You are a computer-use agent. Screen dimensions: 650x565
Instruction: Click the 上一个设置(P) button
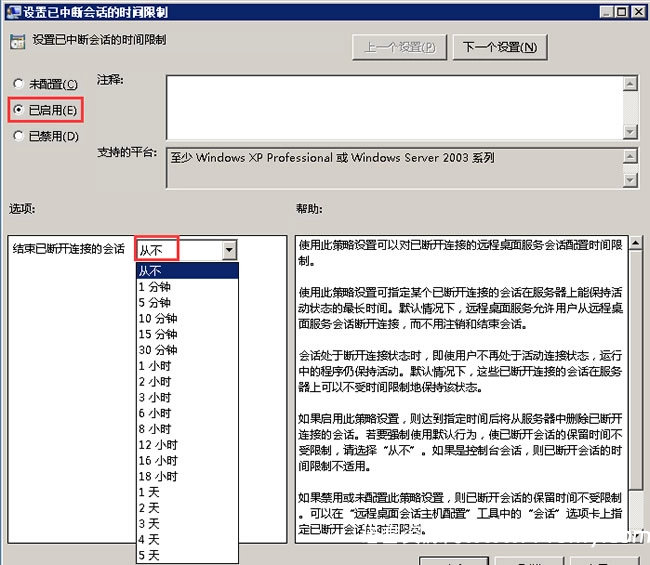coord(399,47)
